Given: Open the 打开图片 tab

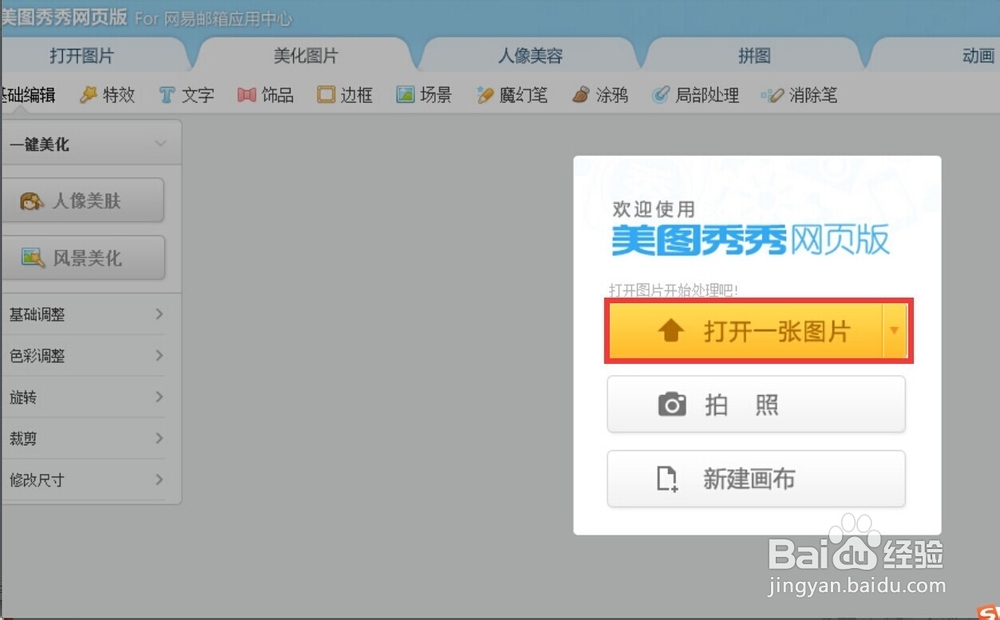Looking at the screenshot, I should 82,55.
